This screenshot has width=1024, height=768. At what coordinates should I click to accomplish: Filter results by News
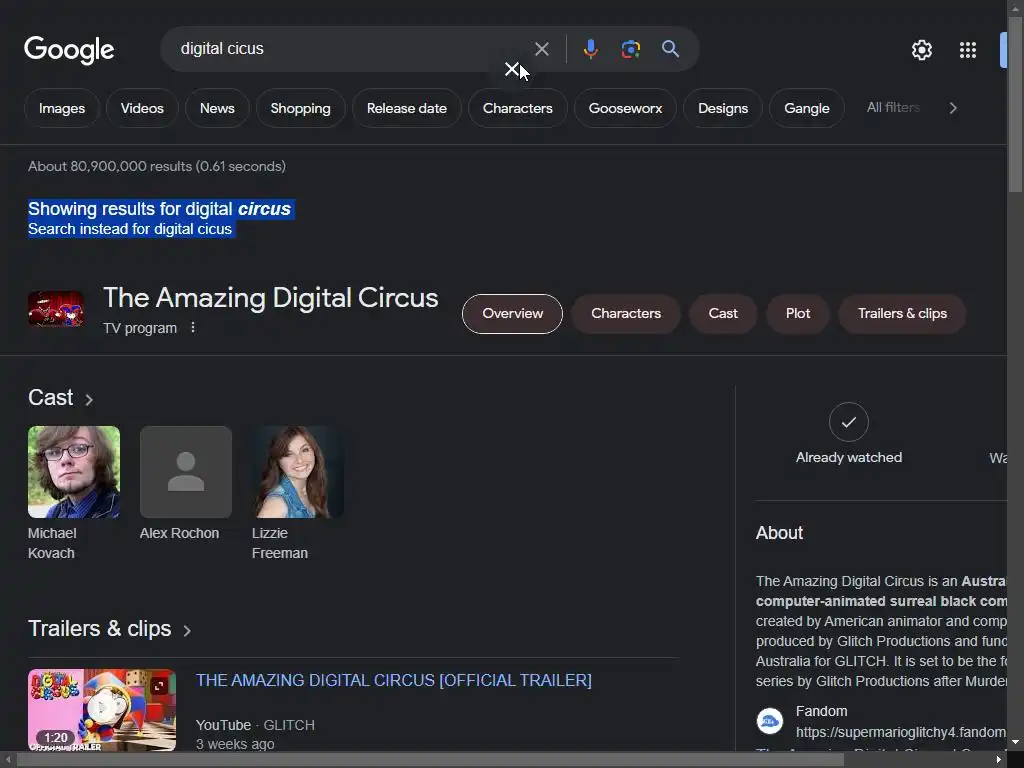(217, 108)
